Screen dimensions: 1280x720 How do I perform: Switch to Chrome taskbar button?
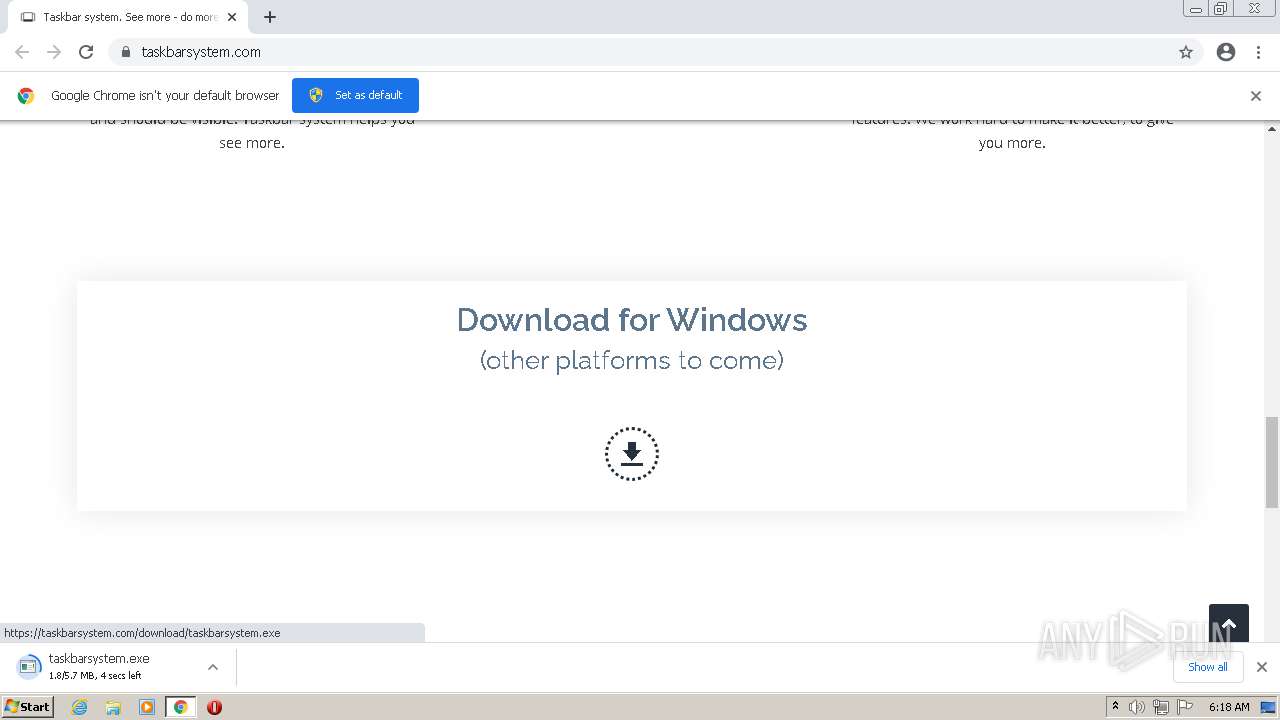(x=180, y=707)
